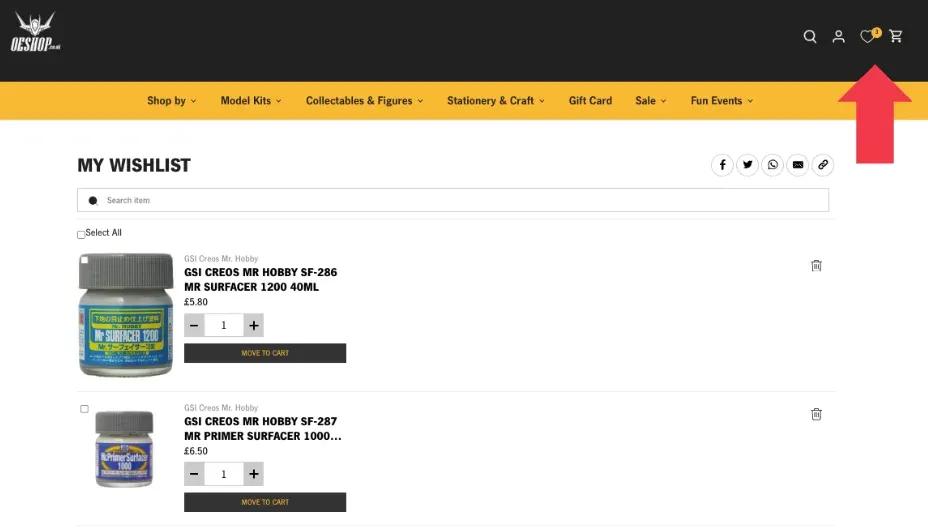Move Mr Surfacer 1200 to cart
The height and width of the screenshot is (528, 928).
click(x=265, y=353)
